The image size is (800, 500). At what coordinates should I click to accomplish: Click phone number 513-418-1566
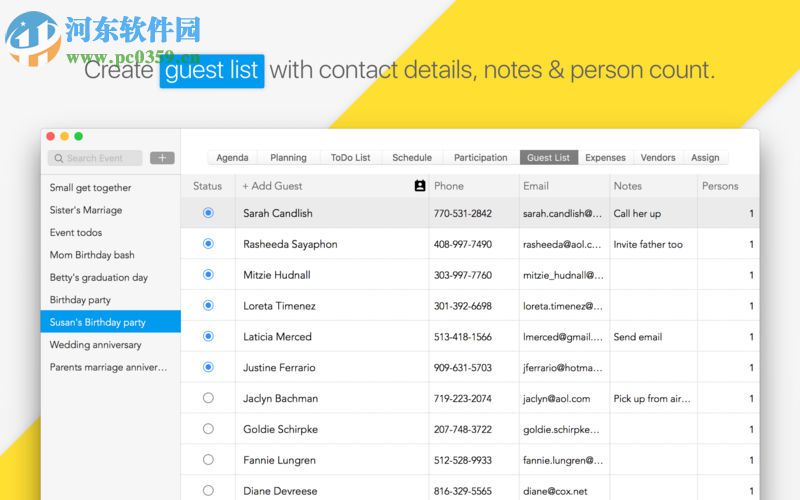click(463, 337)
